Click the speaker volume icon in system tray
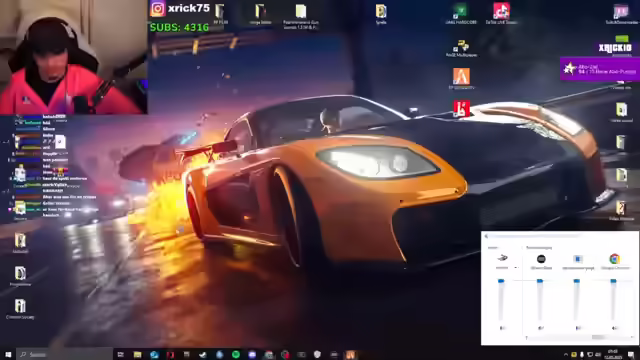This screenshot has height=360, width=640. pyautogui.click(x=598, y=355)
